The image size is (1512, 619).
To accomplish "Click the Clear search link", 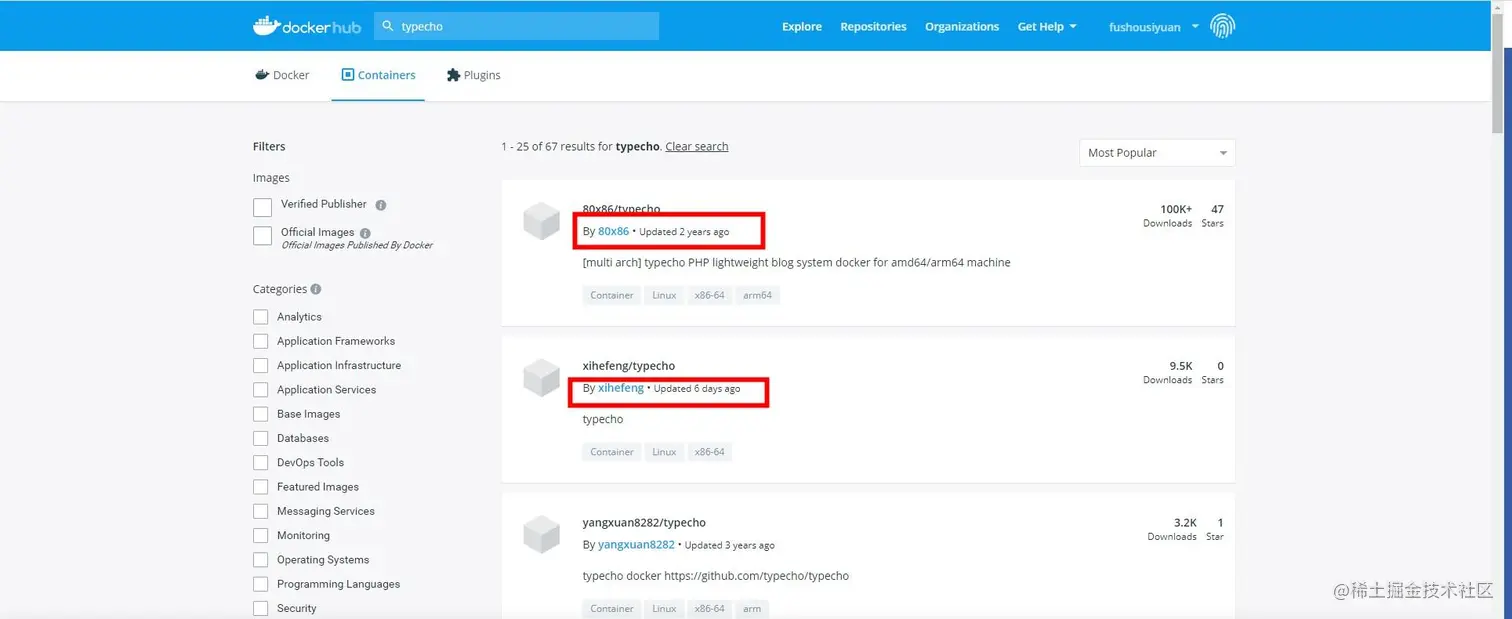I will 697,146.
